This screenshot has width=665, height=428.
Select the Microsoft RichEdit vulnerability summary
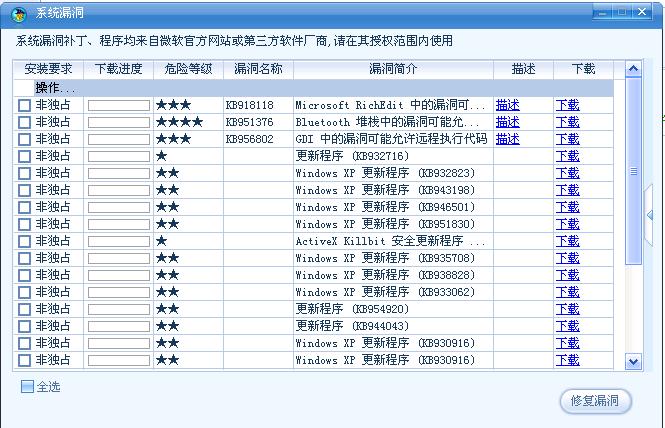point(390,105)
